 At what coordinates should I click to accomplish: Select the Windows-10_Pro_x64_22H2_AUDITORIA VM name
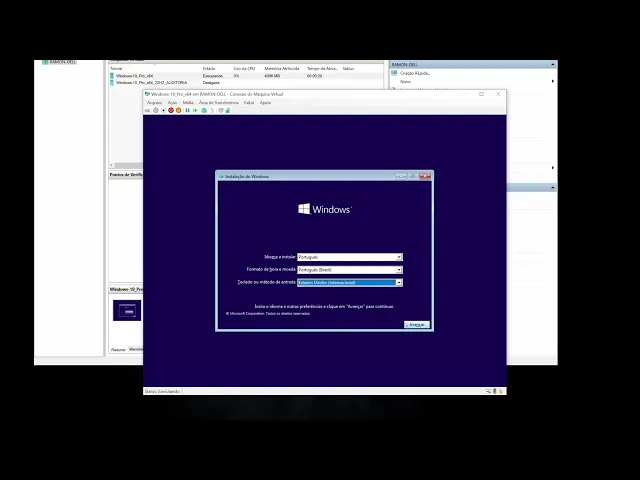151,82
